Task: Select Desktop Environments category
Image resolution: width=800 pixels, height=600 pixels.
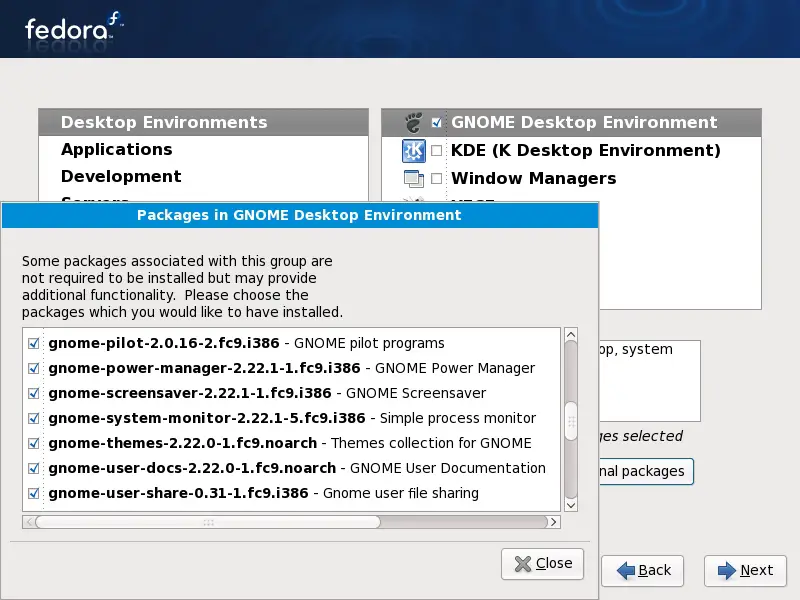Action: (x=204, y=122)
